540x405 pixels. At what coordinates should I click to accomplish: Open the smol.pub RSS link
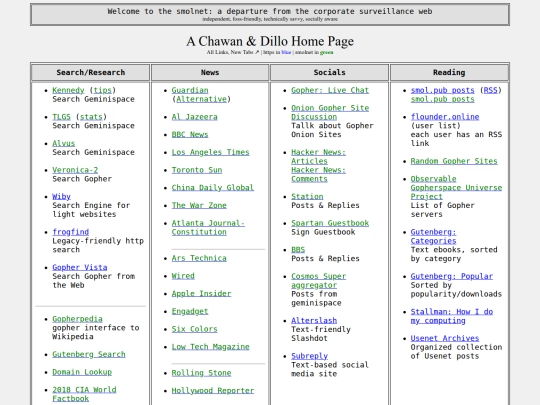(490, 90)
